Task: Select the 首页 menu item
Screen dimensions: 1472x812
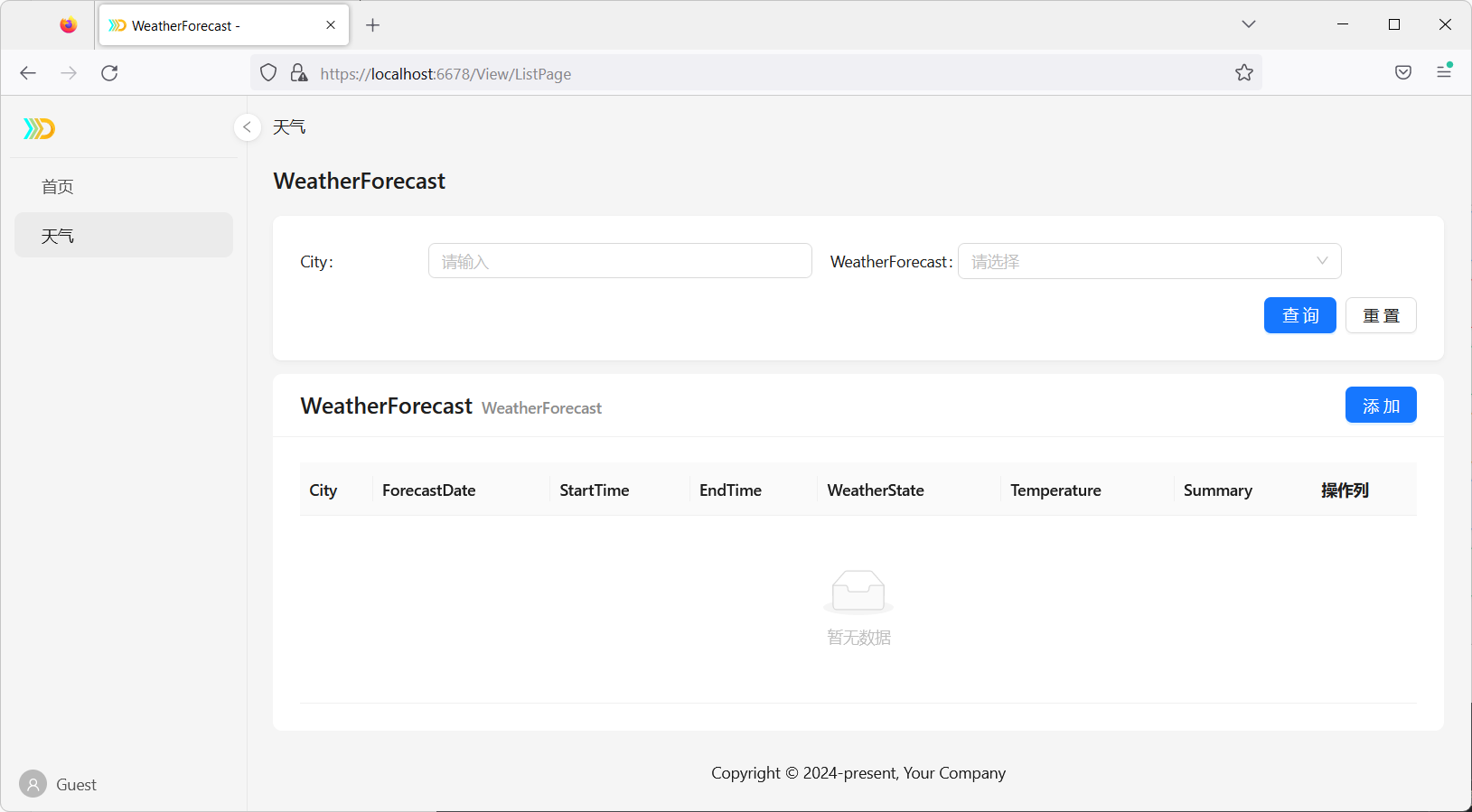Action: (x=124, y=187)
